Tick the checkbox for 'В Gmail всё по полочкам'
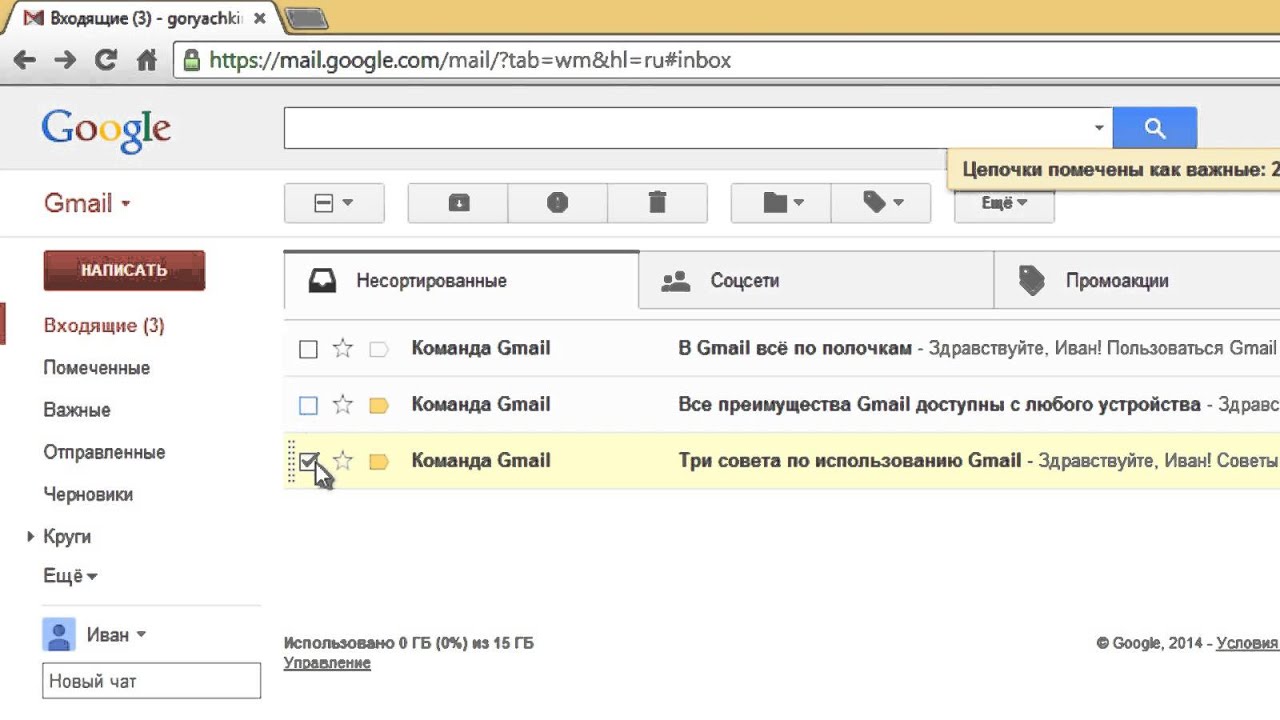Viewport: 1280px width, 720px height. 308,349
